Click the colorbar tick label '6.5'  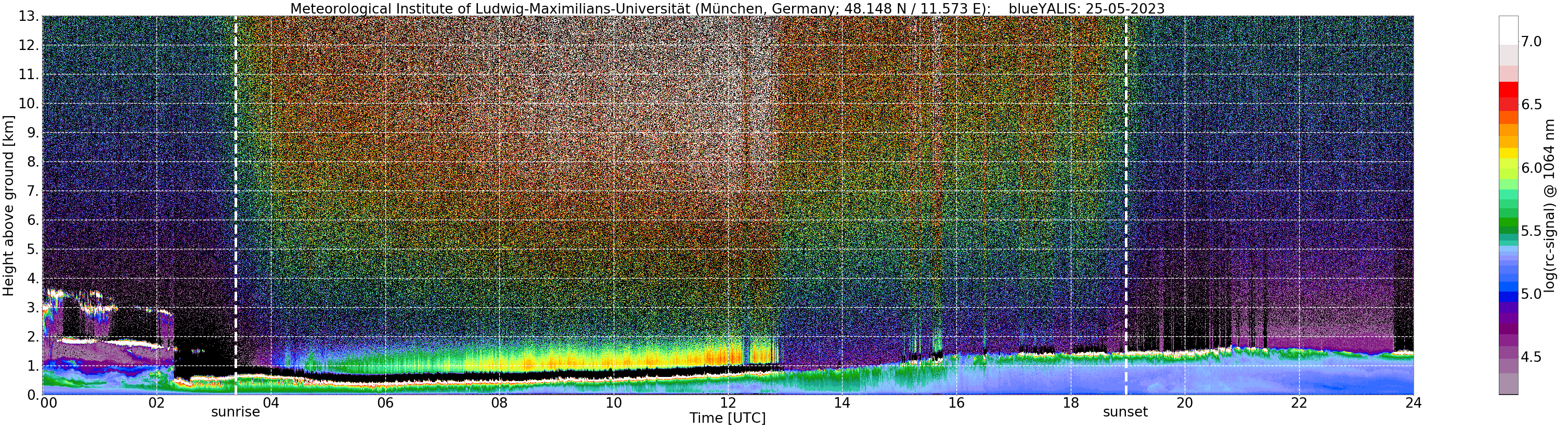coord(1531,105)
